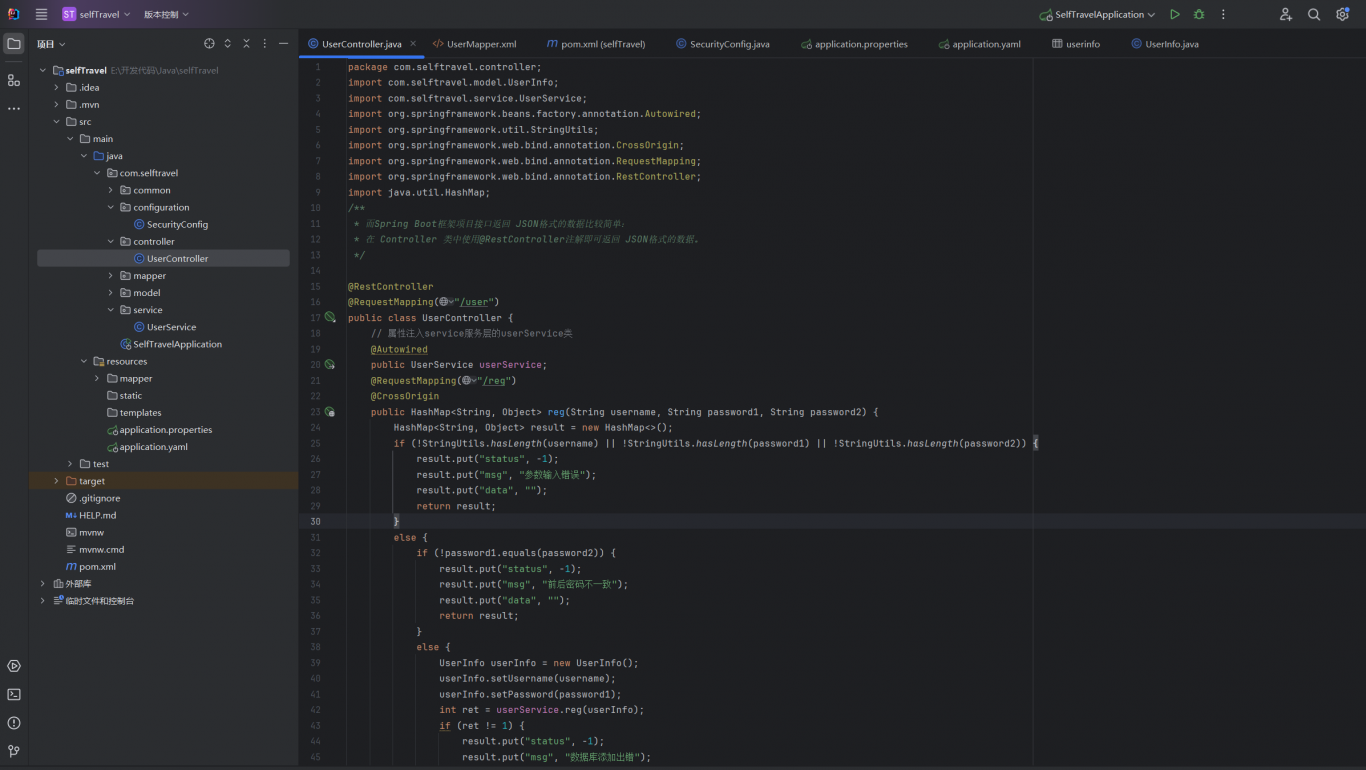Collapse the configuration package

111,207
